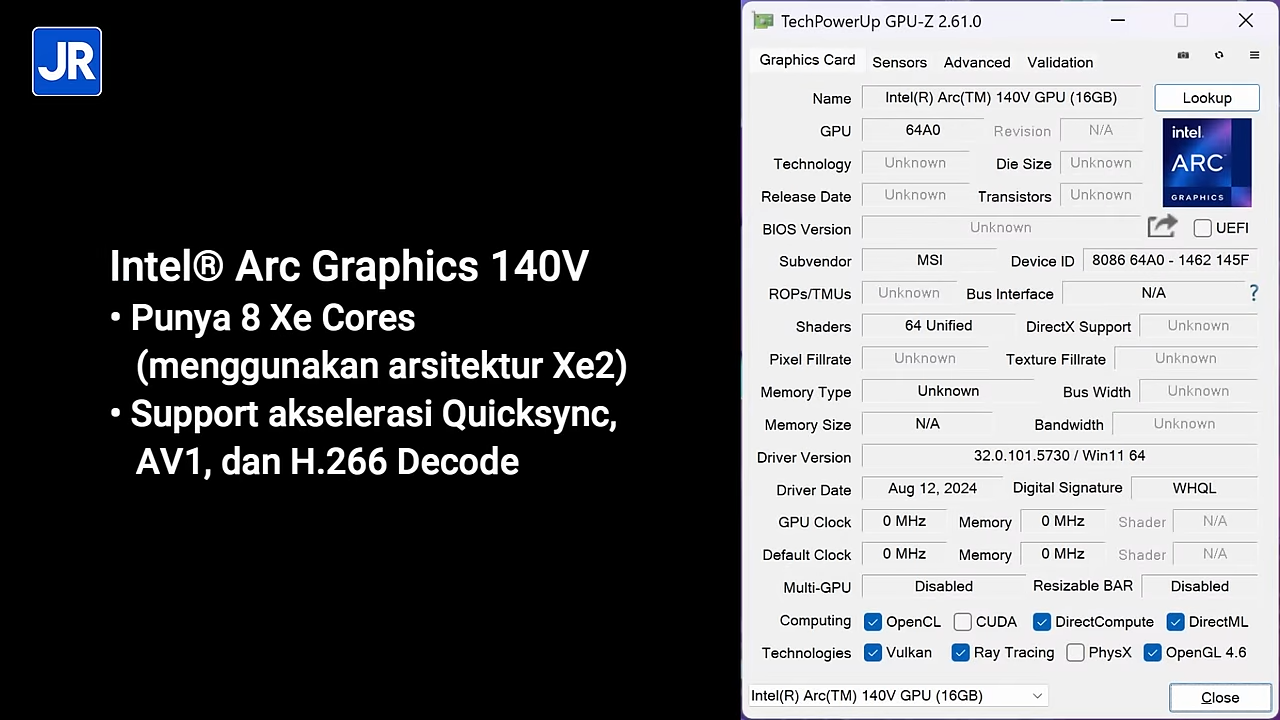
Task: Click the ROPs/TMUs Unknown field
Action: pyautogui.click(x=909, y=293)
